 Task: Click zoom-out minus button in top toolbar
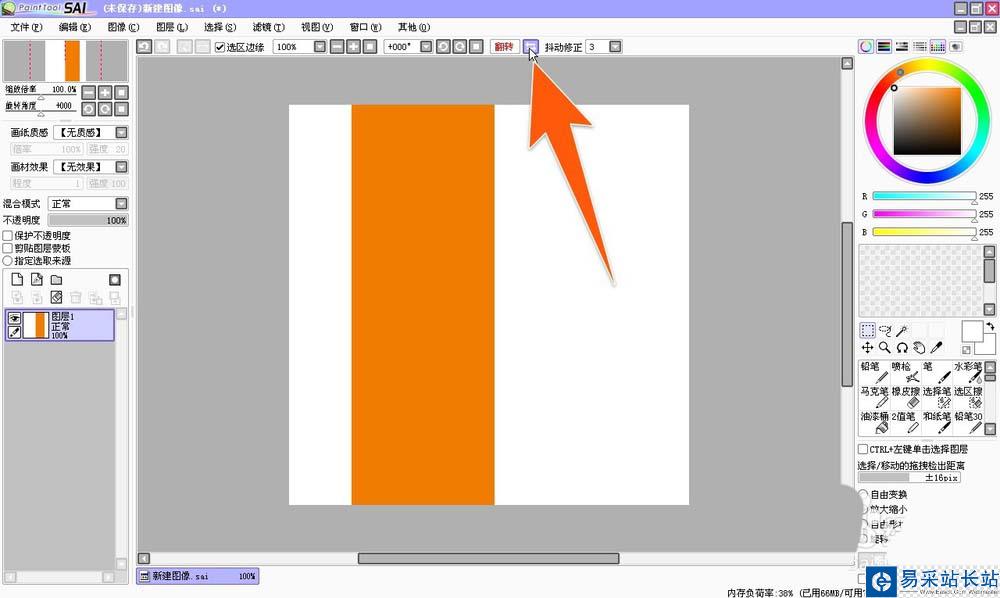(x=337, y=47)
